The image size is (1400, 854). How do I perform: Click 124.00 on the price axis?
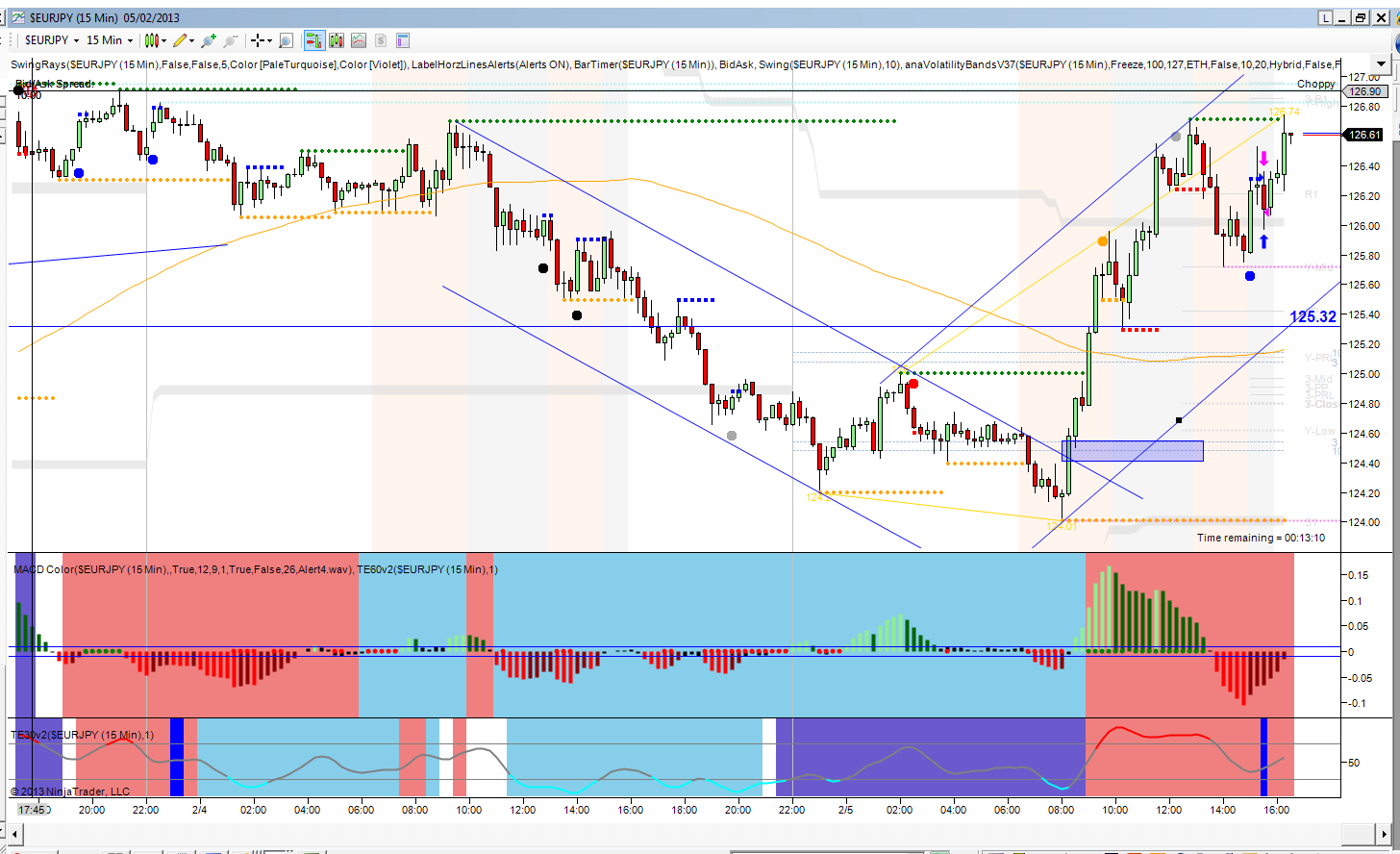tap(1364, 522)
